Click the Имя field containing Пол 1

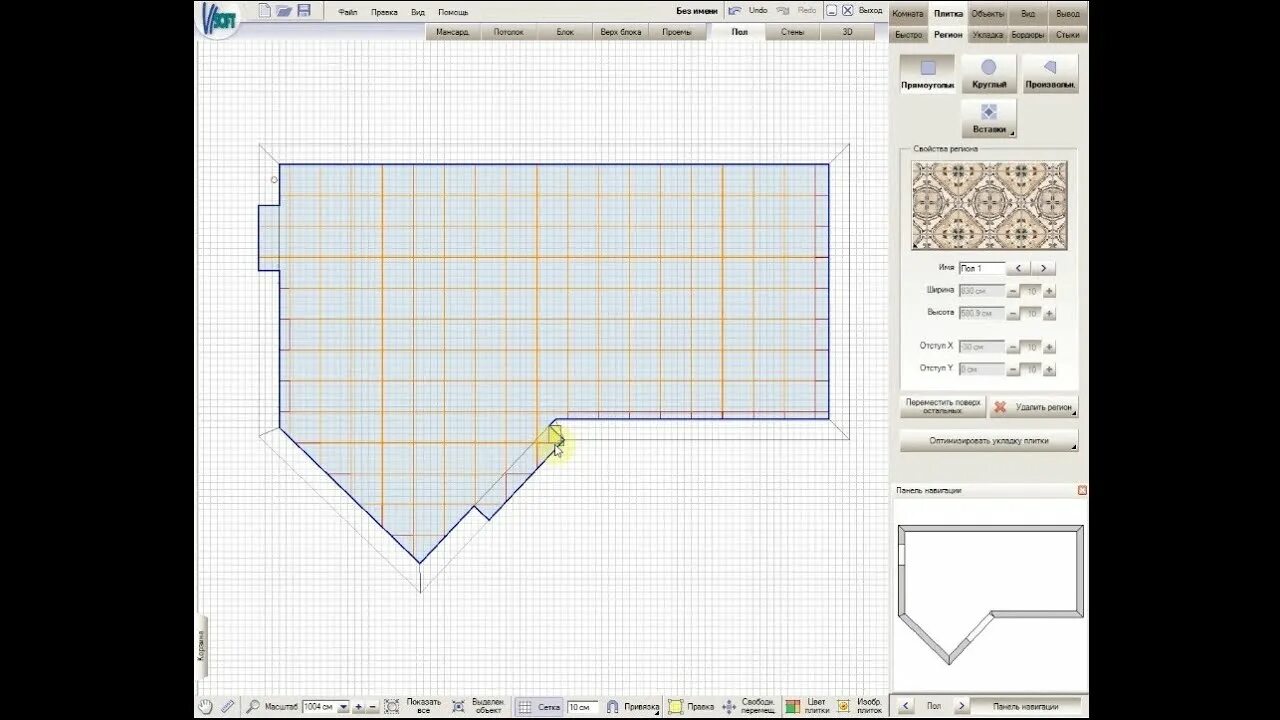981,268
